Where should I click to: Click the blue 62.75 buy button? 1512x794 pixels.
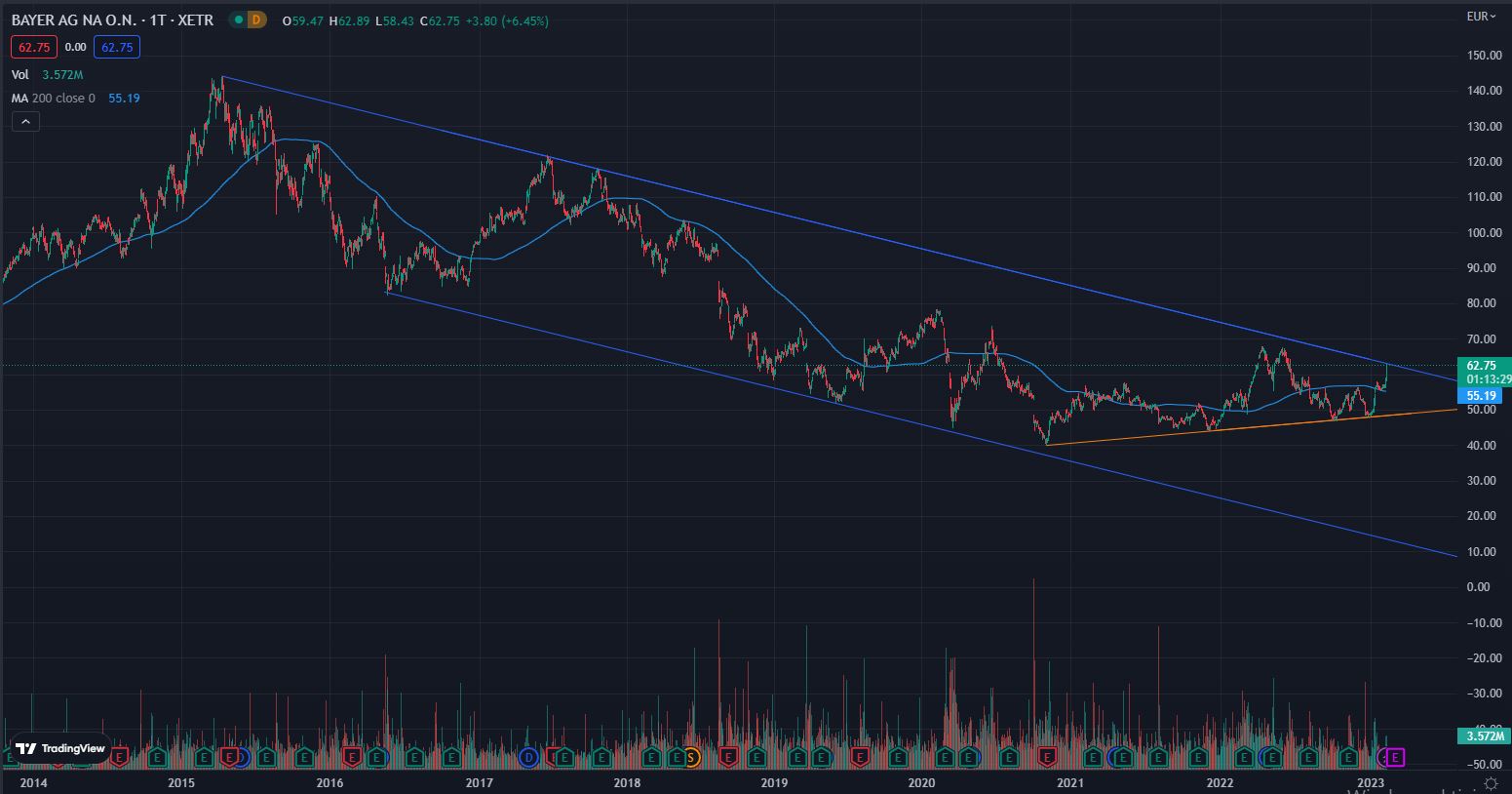(117, 47)
